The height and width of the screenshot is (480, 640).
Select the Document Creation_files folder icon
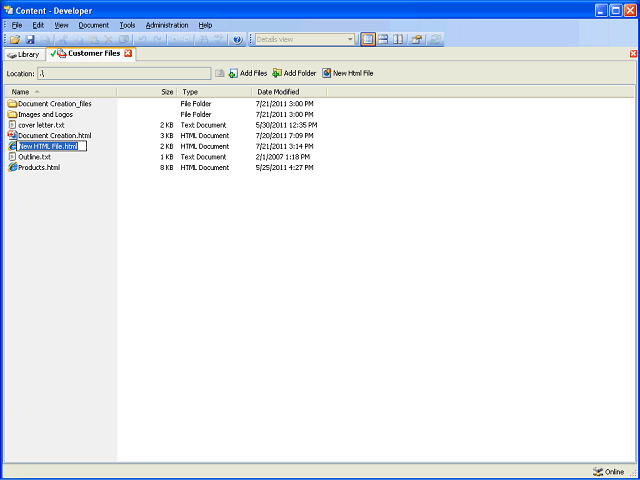[x=13, y=104]
